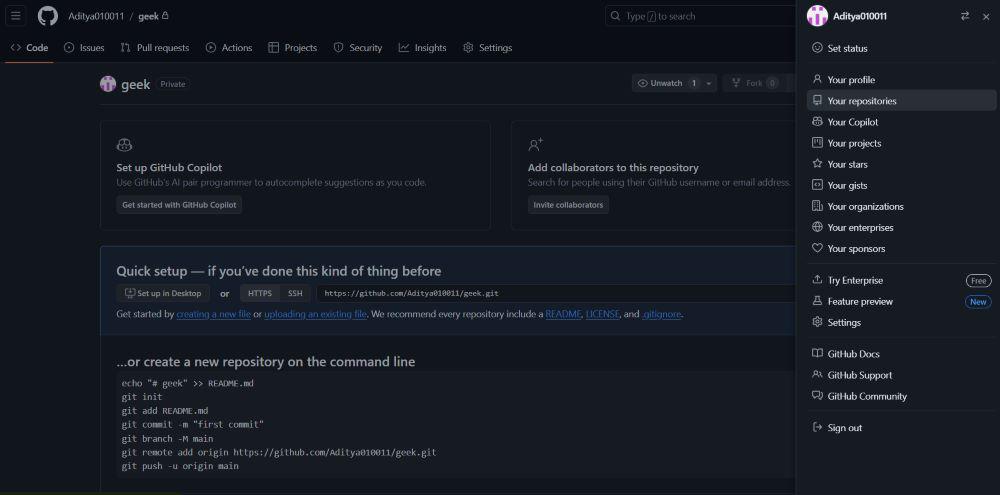Click the Aditya010011 breadcrumb link
This screenshot has width=1000, height=495.
point(96,16)
